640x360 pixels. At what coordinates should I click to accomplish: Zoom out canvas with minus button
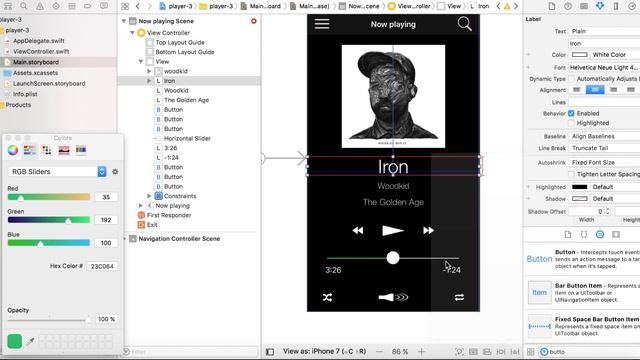pos(380,351)
